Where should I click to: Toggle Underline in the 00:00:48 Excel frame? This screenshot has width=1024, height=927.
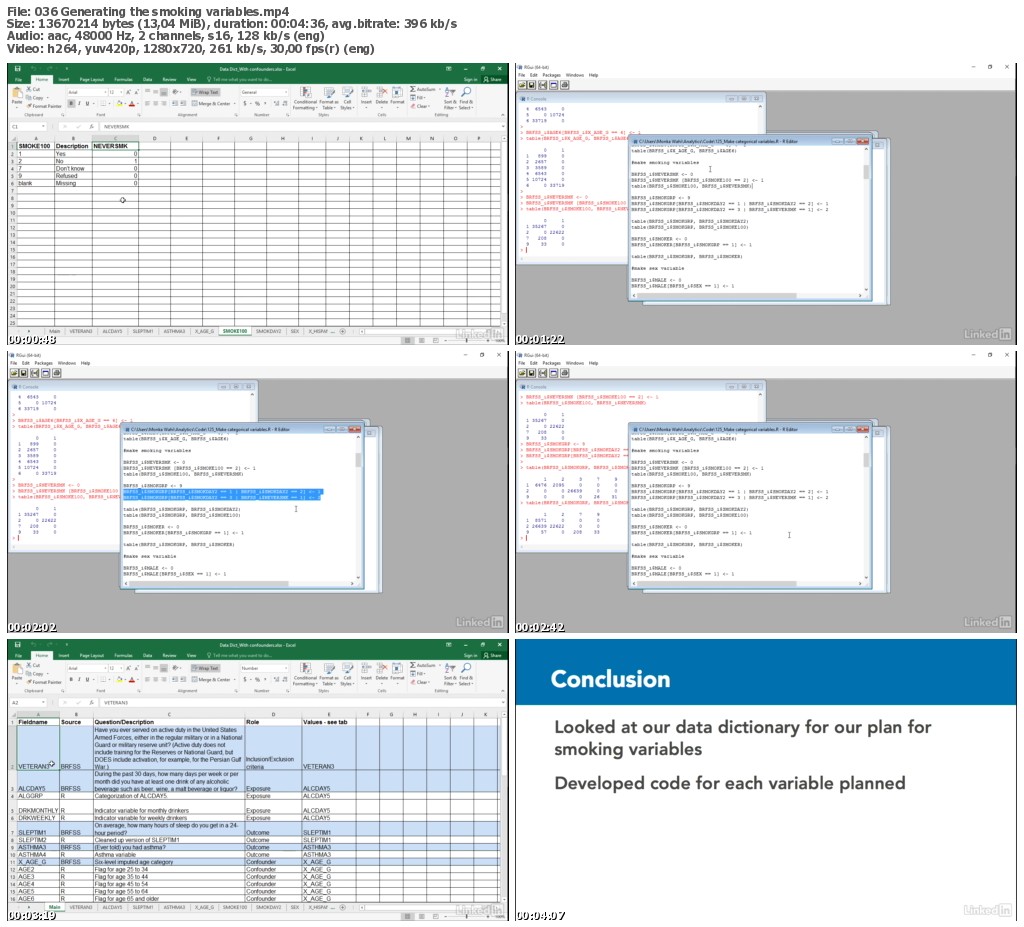pos(88,103)
